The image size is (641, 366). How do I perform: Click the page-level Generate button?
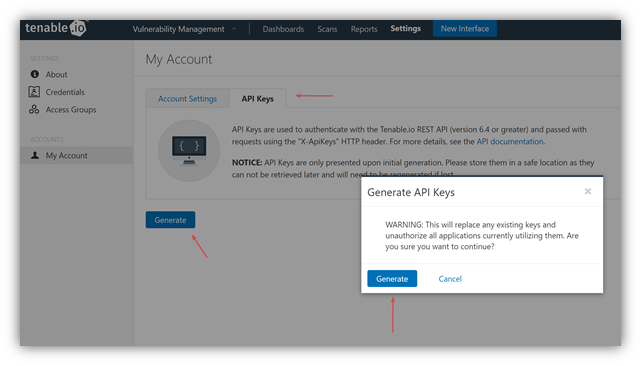click(x=170, y=220)
